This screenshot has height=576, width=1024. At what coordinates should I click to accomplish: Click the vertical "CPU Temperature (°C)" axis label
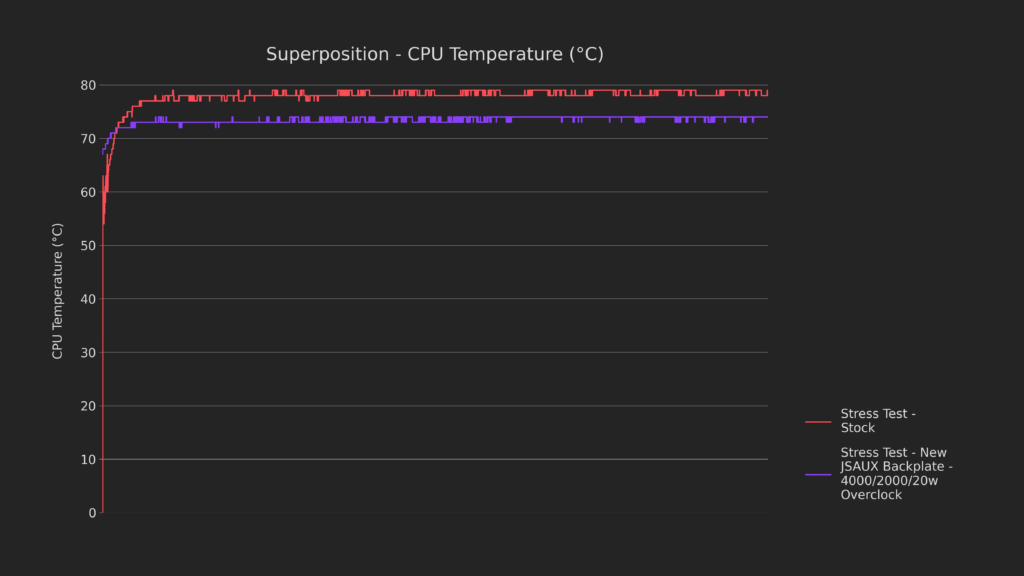pos(58,291)
